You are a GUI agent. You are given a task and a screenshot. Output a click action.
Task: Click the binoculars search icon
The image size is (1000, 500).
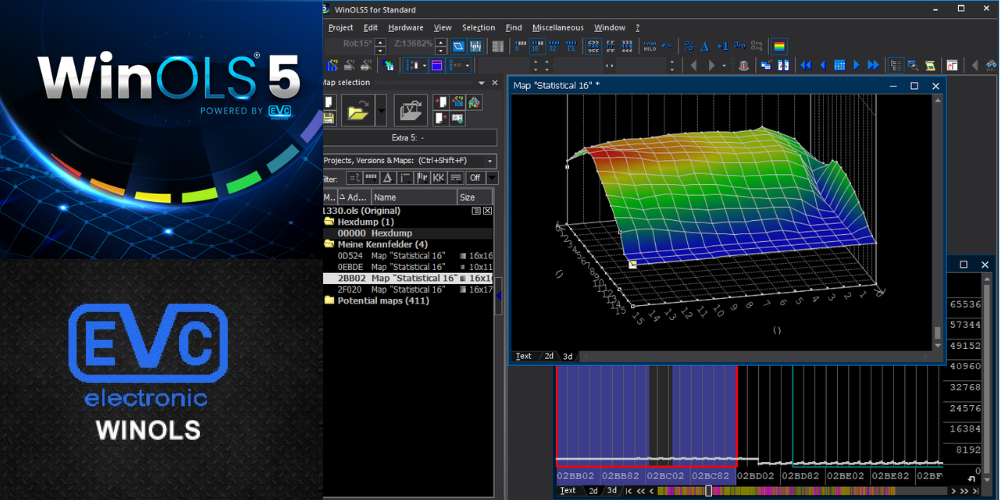[992, 65]
